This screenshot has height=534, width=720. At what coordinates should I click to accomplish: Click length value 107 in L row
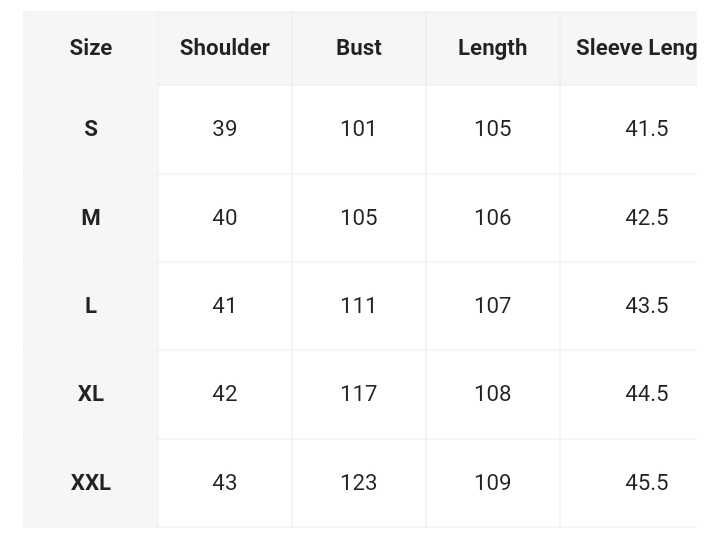pos(492,305)
